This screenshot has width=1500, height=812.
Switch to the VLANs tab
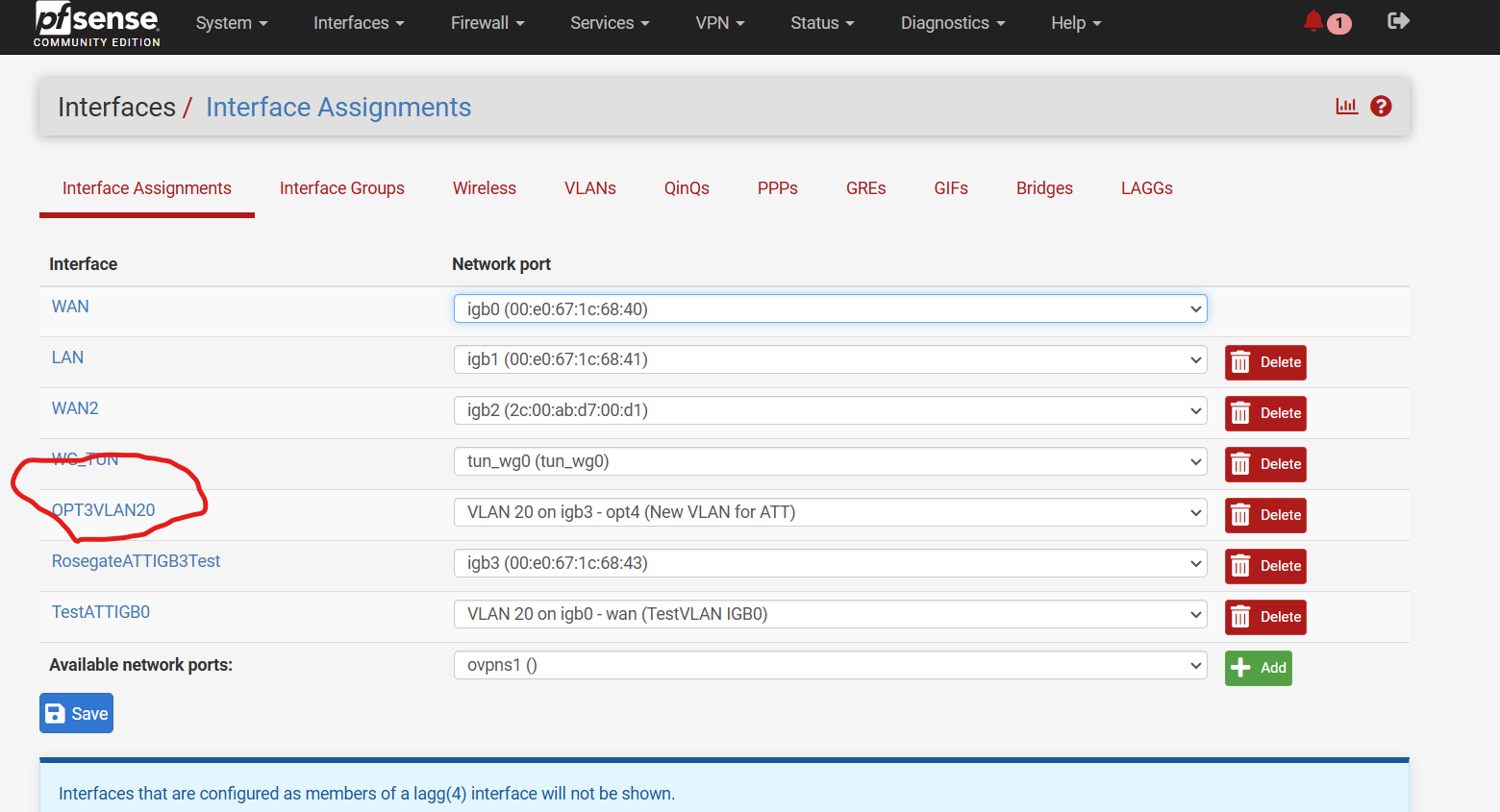tap(590, 188)
